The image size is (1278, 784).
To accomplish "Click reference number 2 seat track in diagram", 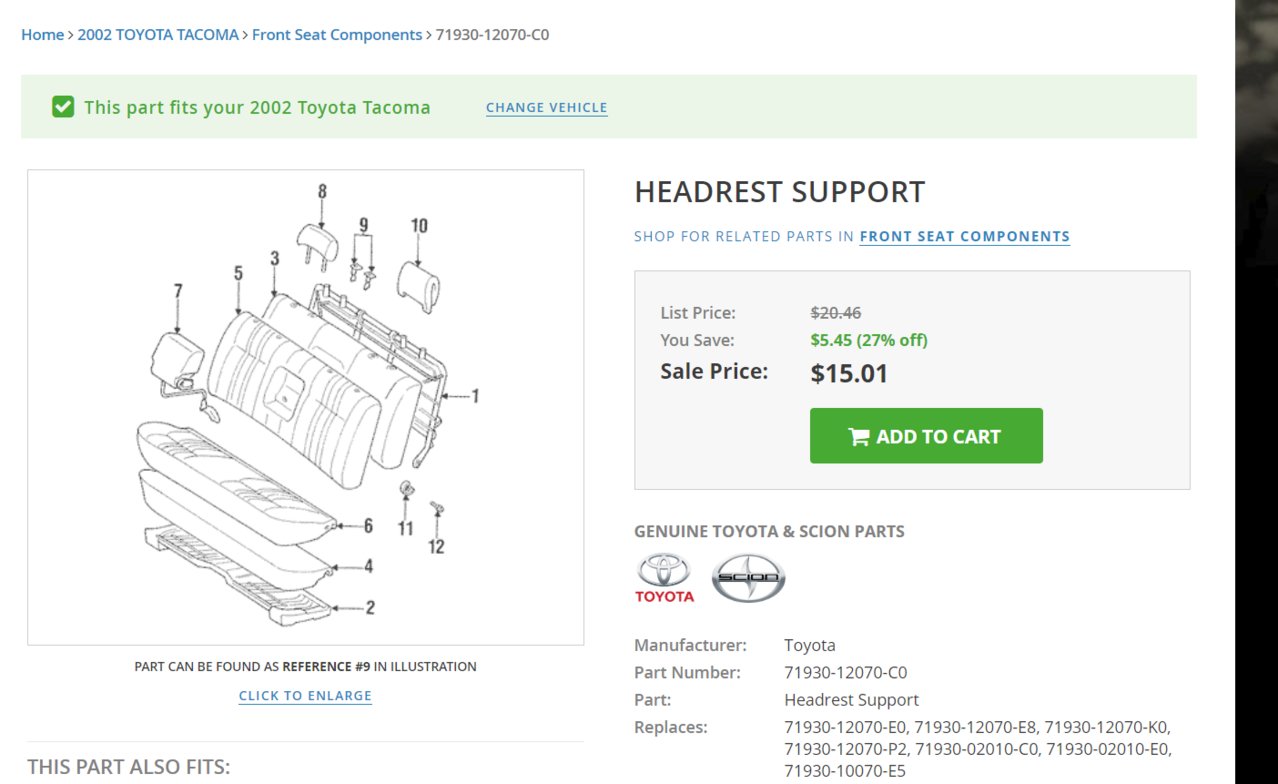I will [370, 607].
